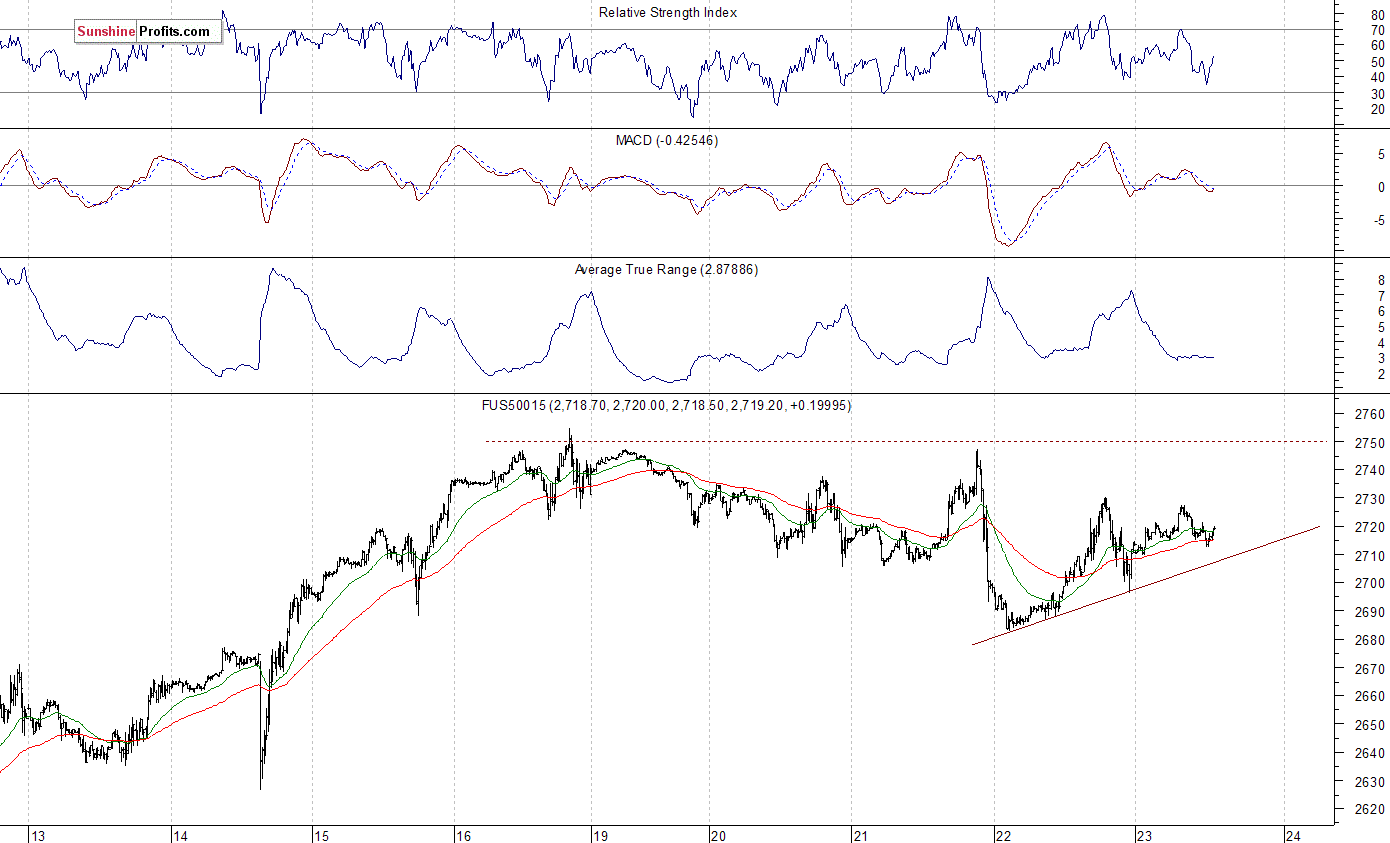1390x843 pixels.
Task: Select the MACD (-0.42546) panel title
Action: [667, 140]
